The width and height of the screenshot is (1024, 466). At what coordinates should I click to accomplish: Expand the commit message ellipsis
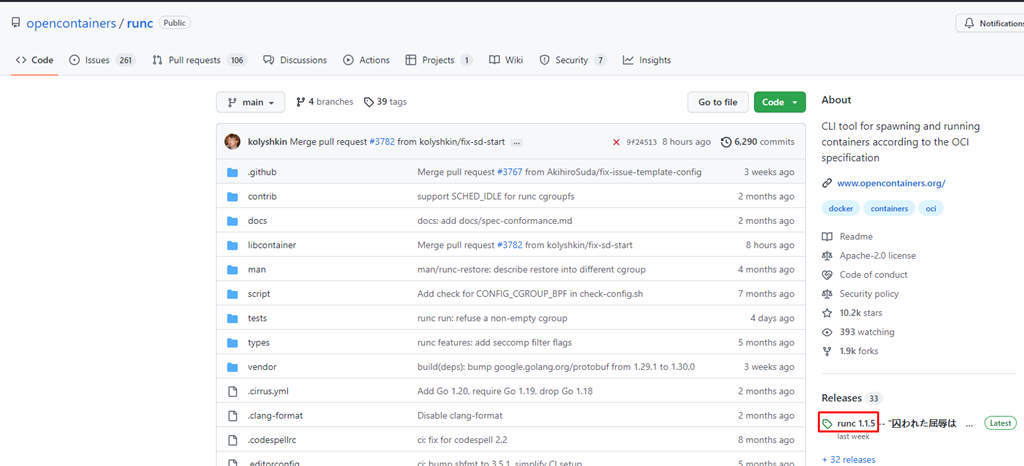pos(517,142)
